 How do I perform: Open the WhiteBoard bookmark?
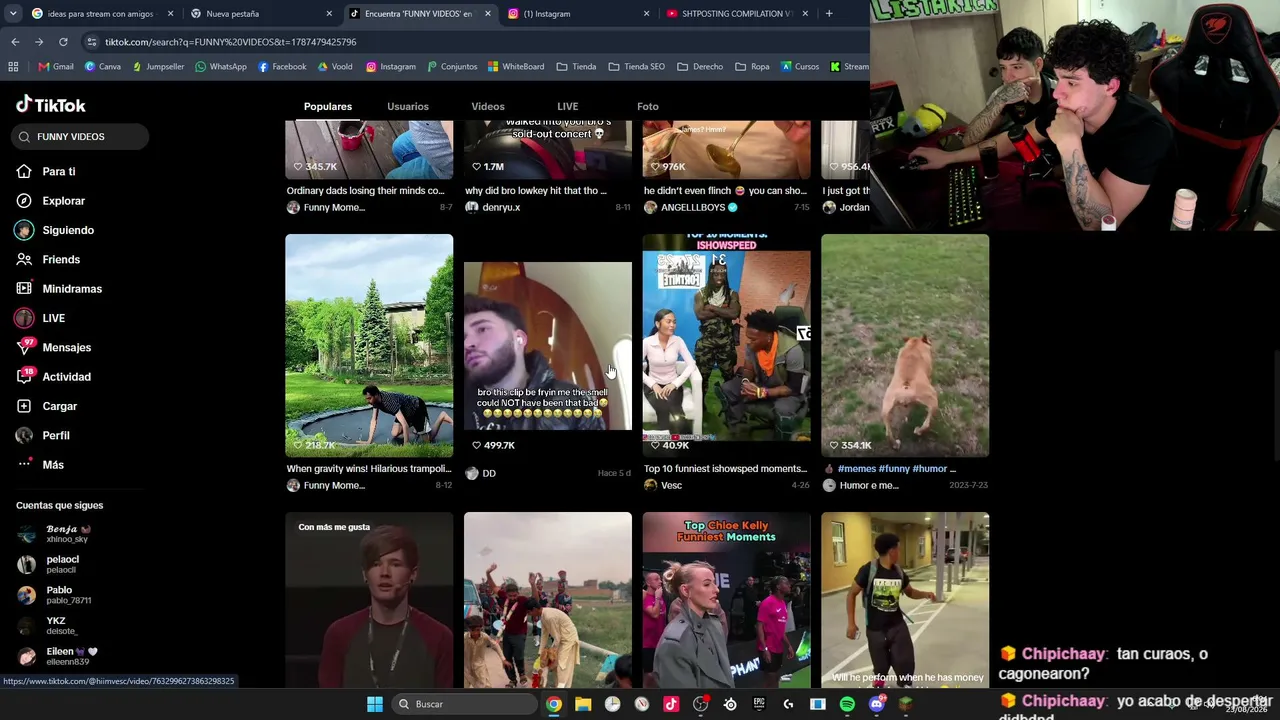click(516, 67)
